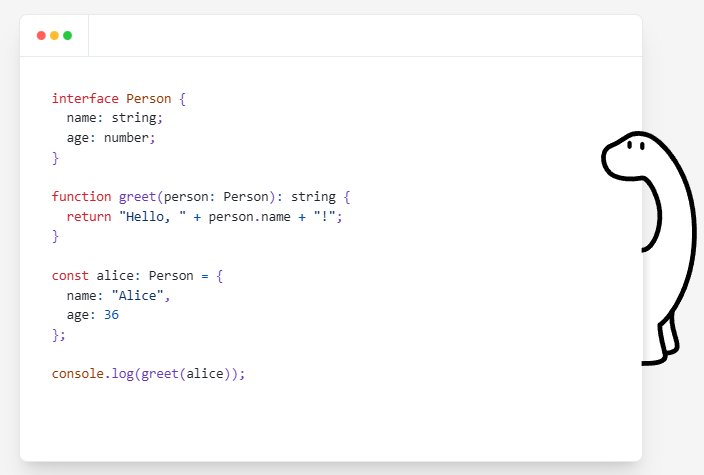Click the "alice" variable in the const declaration
The image size is (704, 475).
(114, 275)
